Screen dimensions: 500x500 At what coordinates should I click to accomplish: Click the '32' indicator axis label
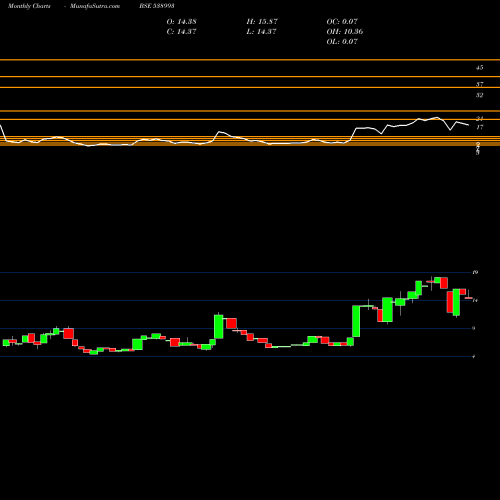479,95
